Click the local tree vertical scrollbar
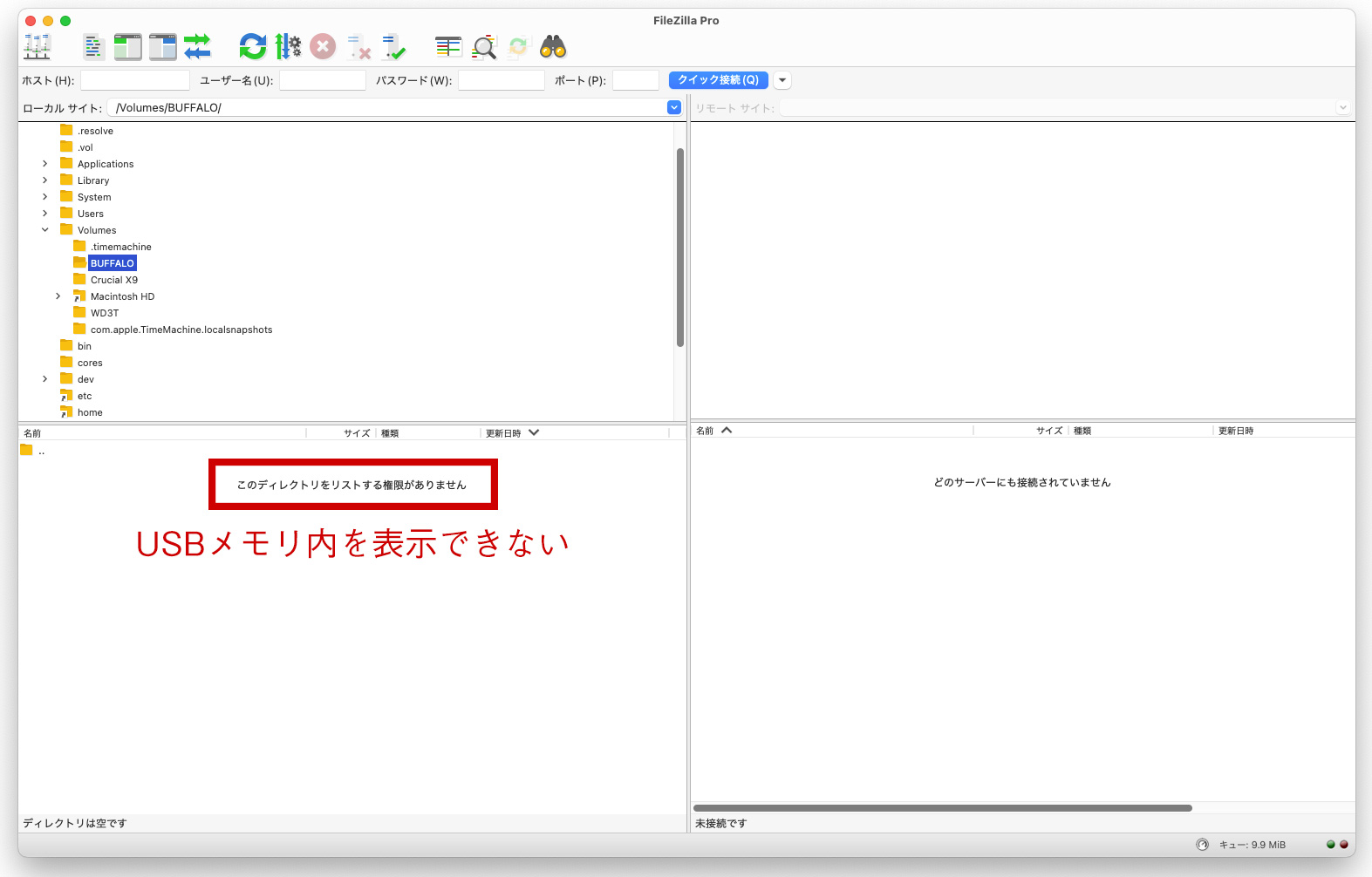This screenshot has height=877, width=1372. (x=680, y=248)
